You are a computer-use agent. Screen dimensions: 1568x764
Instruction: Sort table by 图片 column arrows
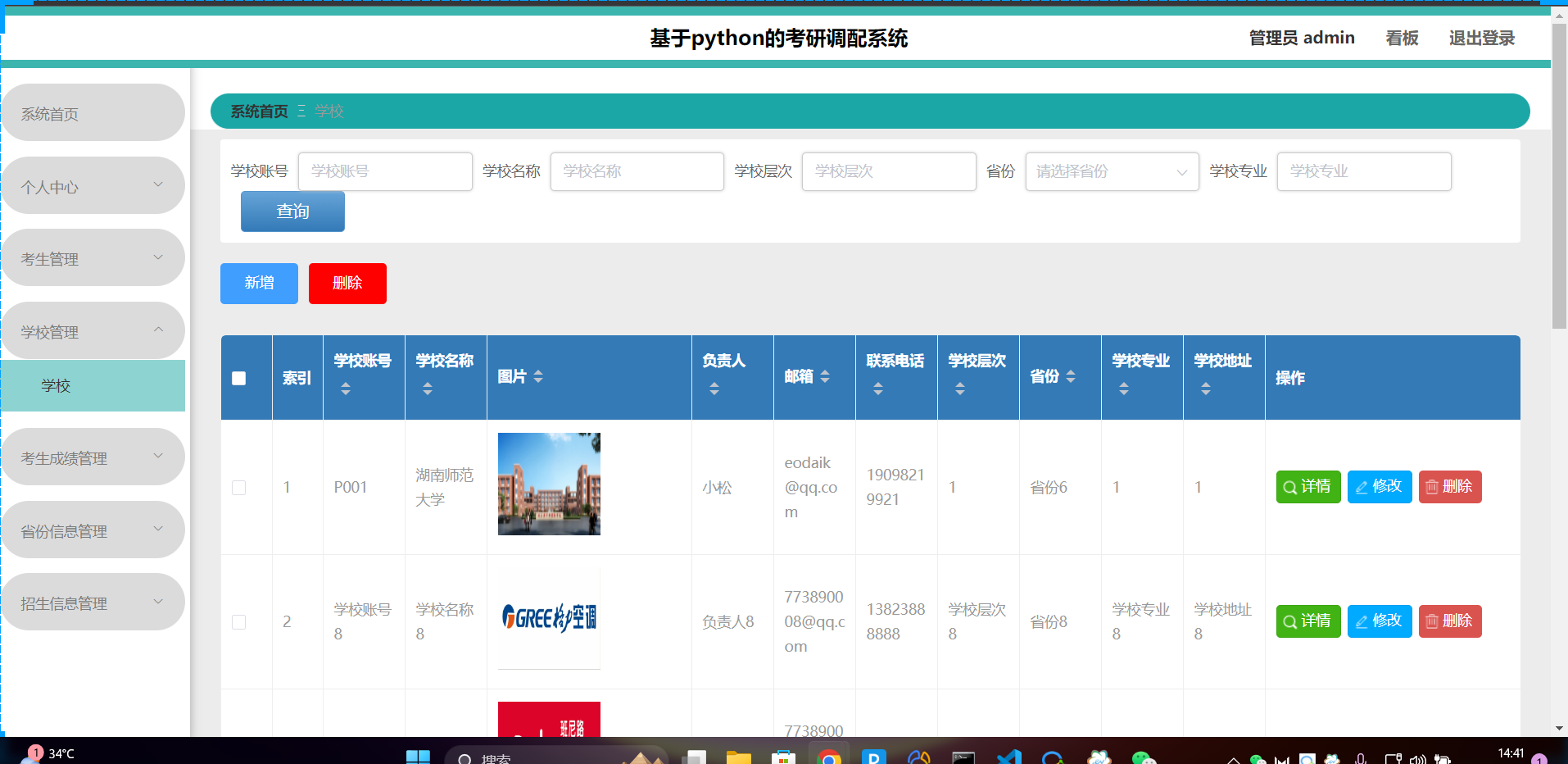coord(538,376)
